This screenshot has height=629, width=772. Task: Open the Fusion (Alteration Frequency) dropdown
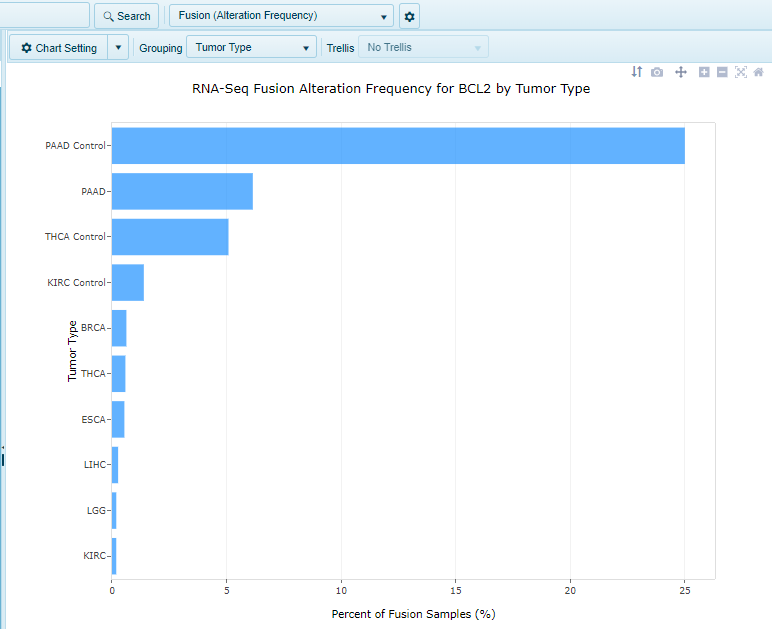281,16
